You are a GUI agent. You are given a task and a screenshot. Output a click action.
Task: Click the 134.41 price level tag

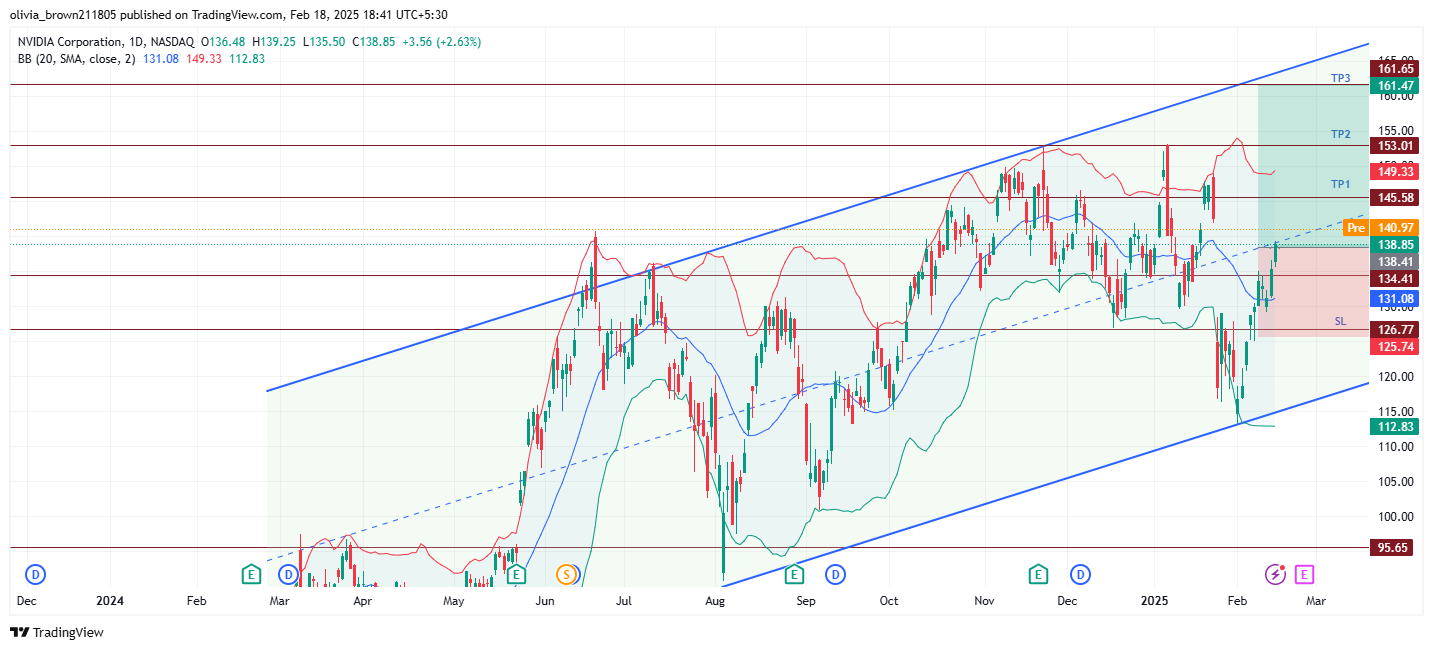1395,278
